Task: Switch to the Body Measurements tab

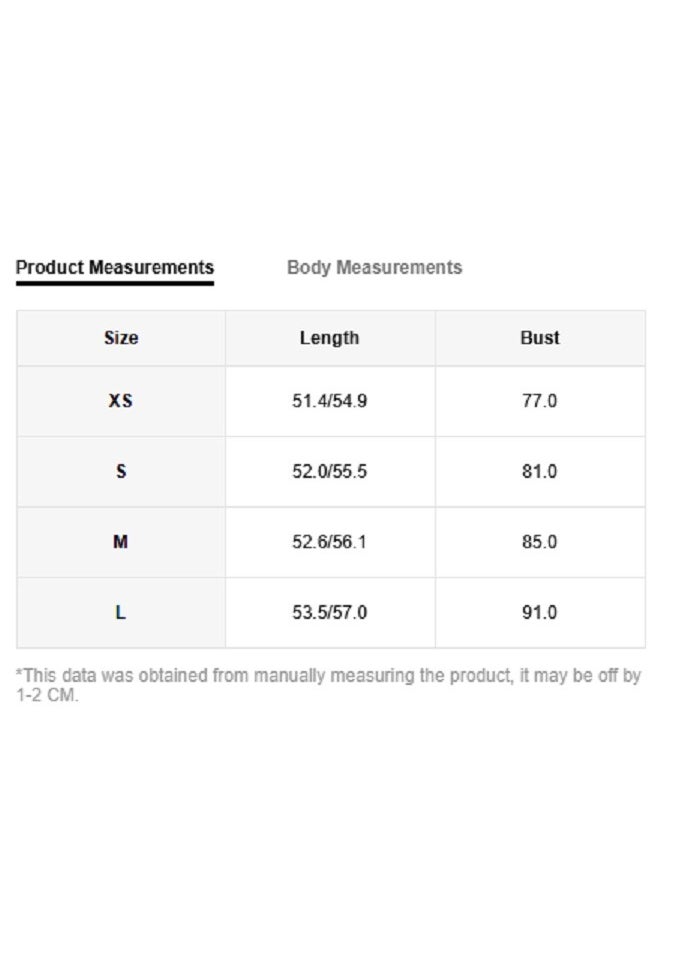Action: [374, 267]
